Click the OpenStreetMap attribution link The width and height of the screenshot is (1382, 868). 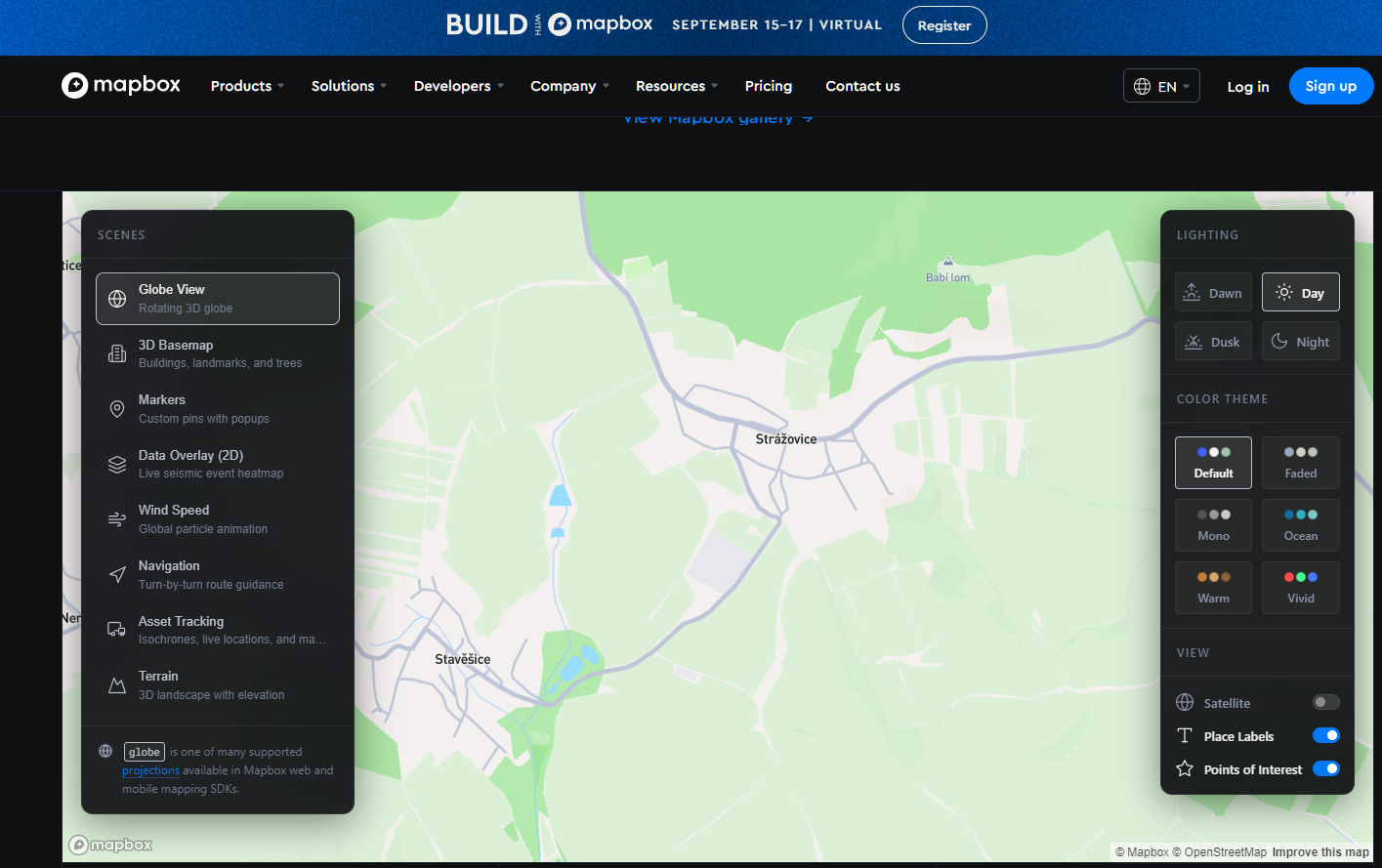(x=1218, y=852)
